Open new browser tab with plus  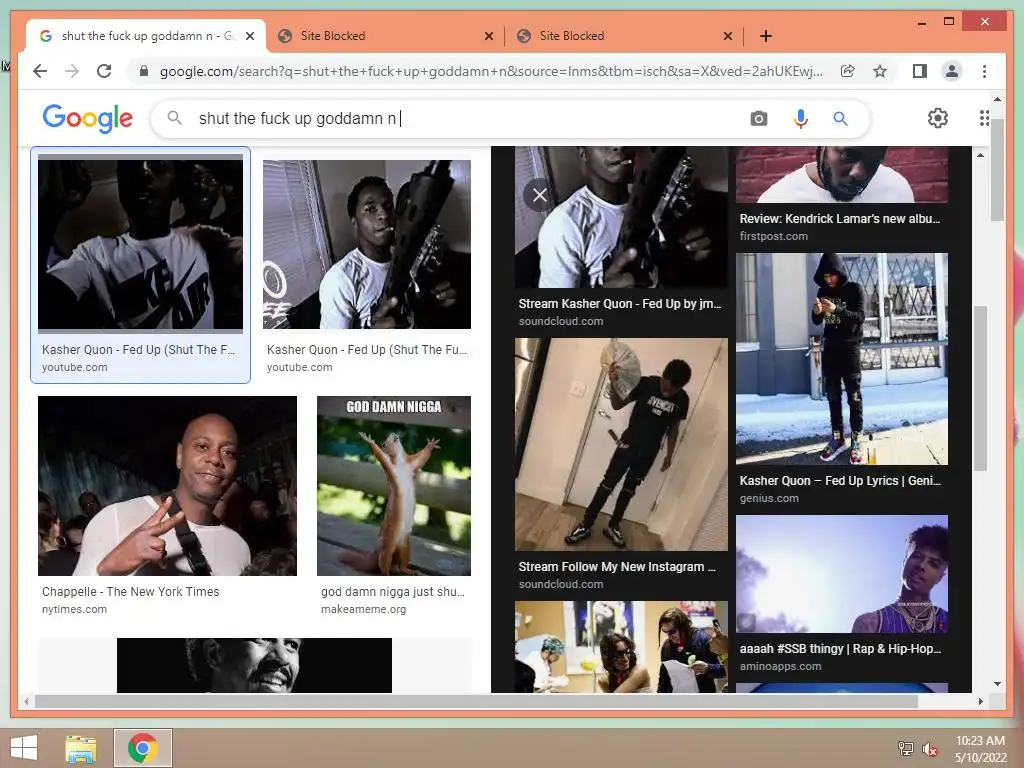tap(766, 36)
